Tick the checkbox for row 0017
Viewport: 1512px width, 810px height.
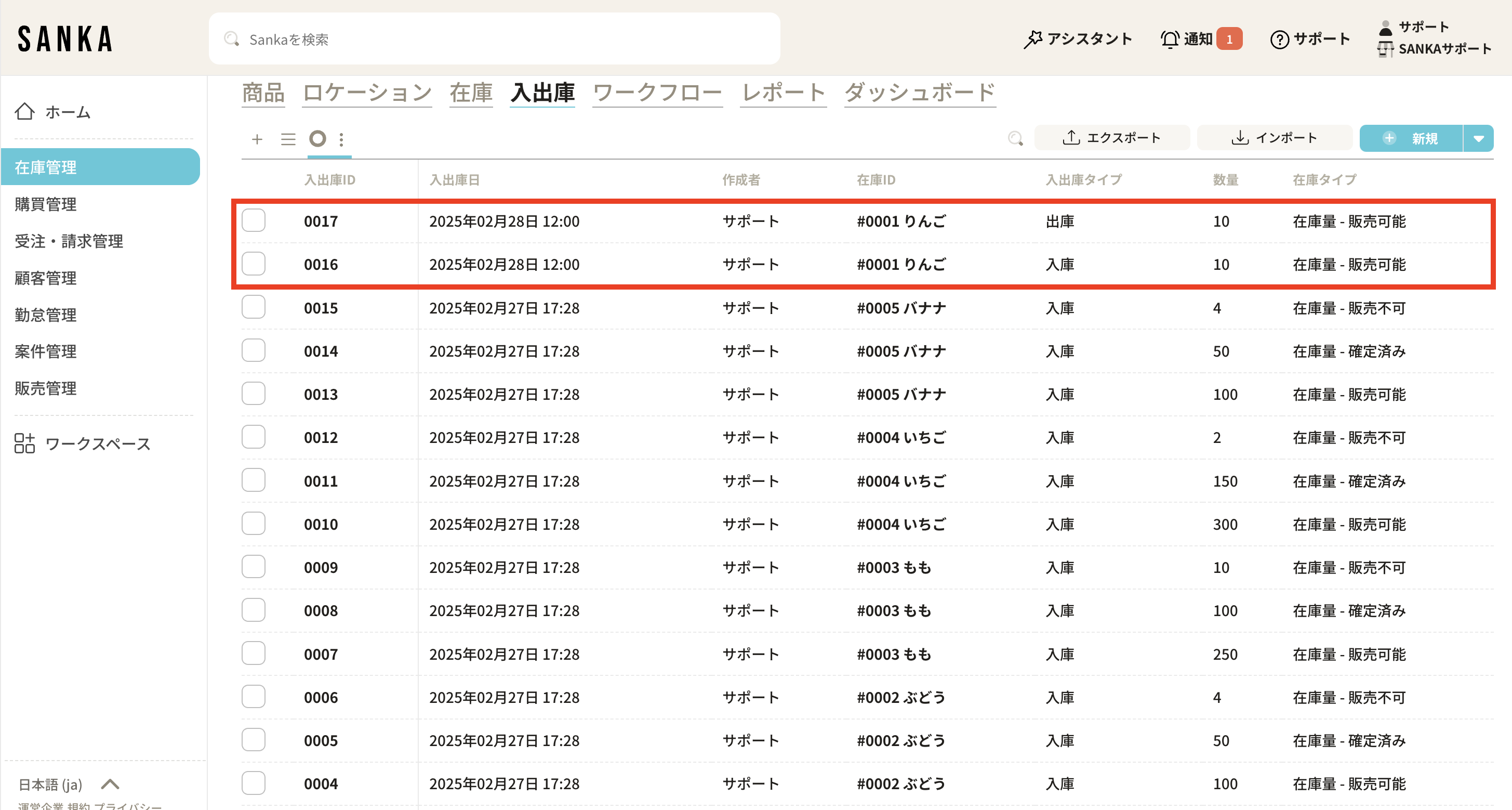point(254,221)
